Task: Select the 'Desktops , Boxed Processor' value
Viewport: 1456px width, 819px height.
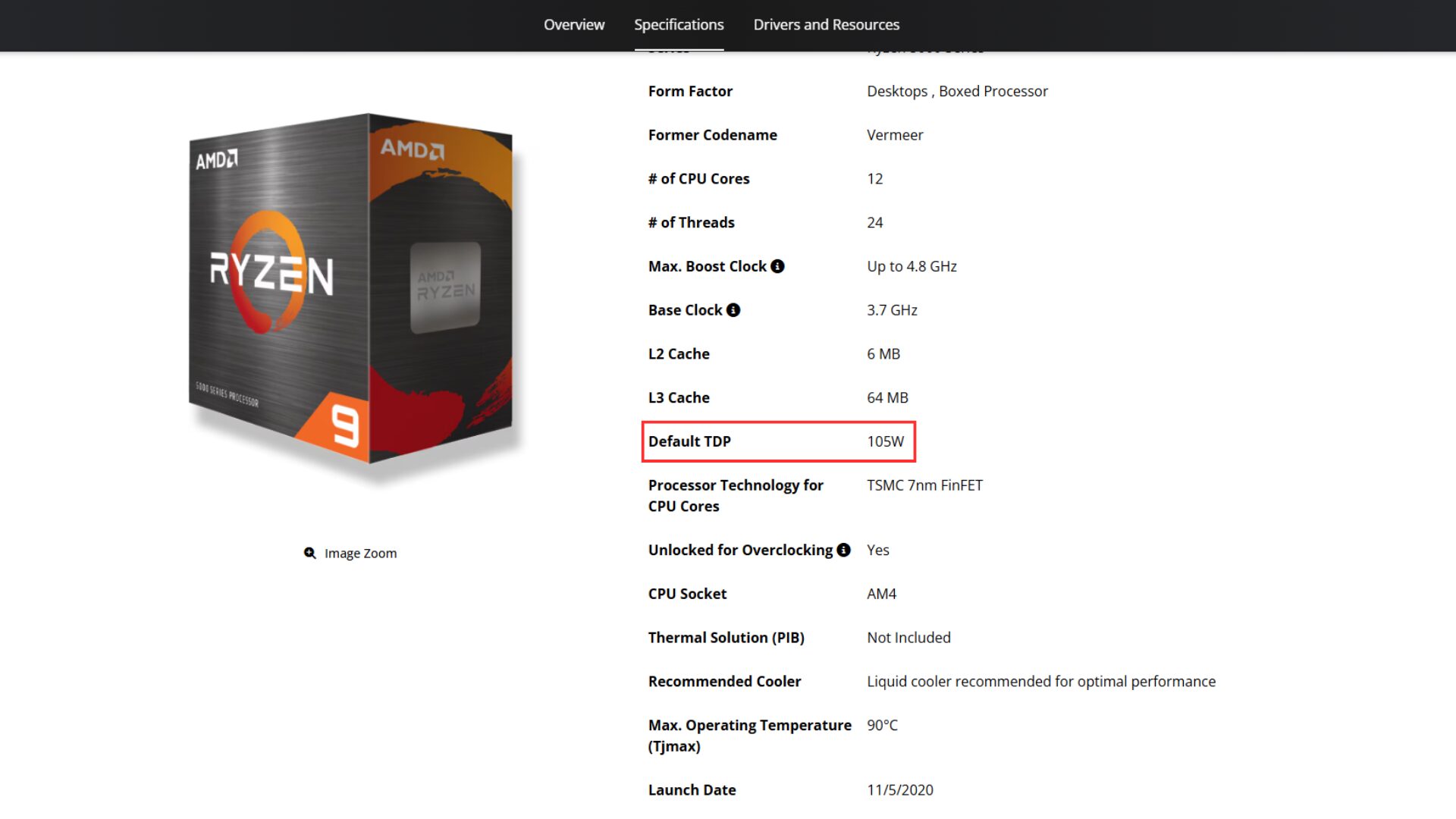Action: click(x=957, y=91)
